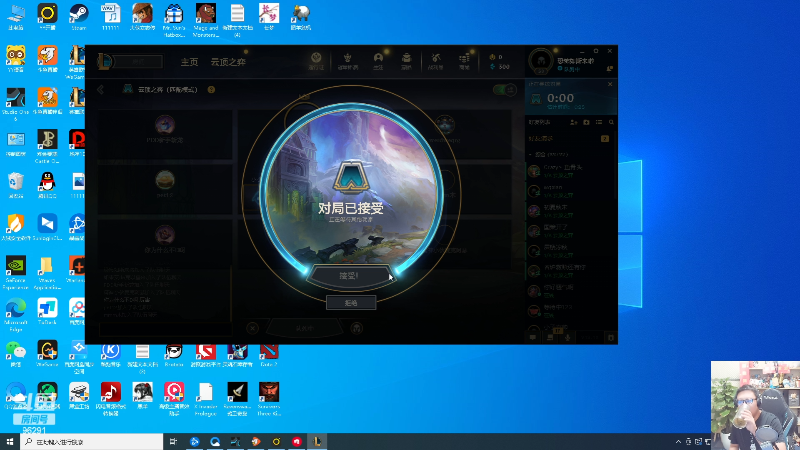Click the summoner avatar in top right
Viewport: 800px width, 450px height.
pos(541,61)
